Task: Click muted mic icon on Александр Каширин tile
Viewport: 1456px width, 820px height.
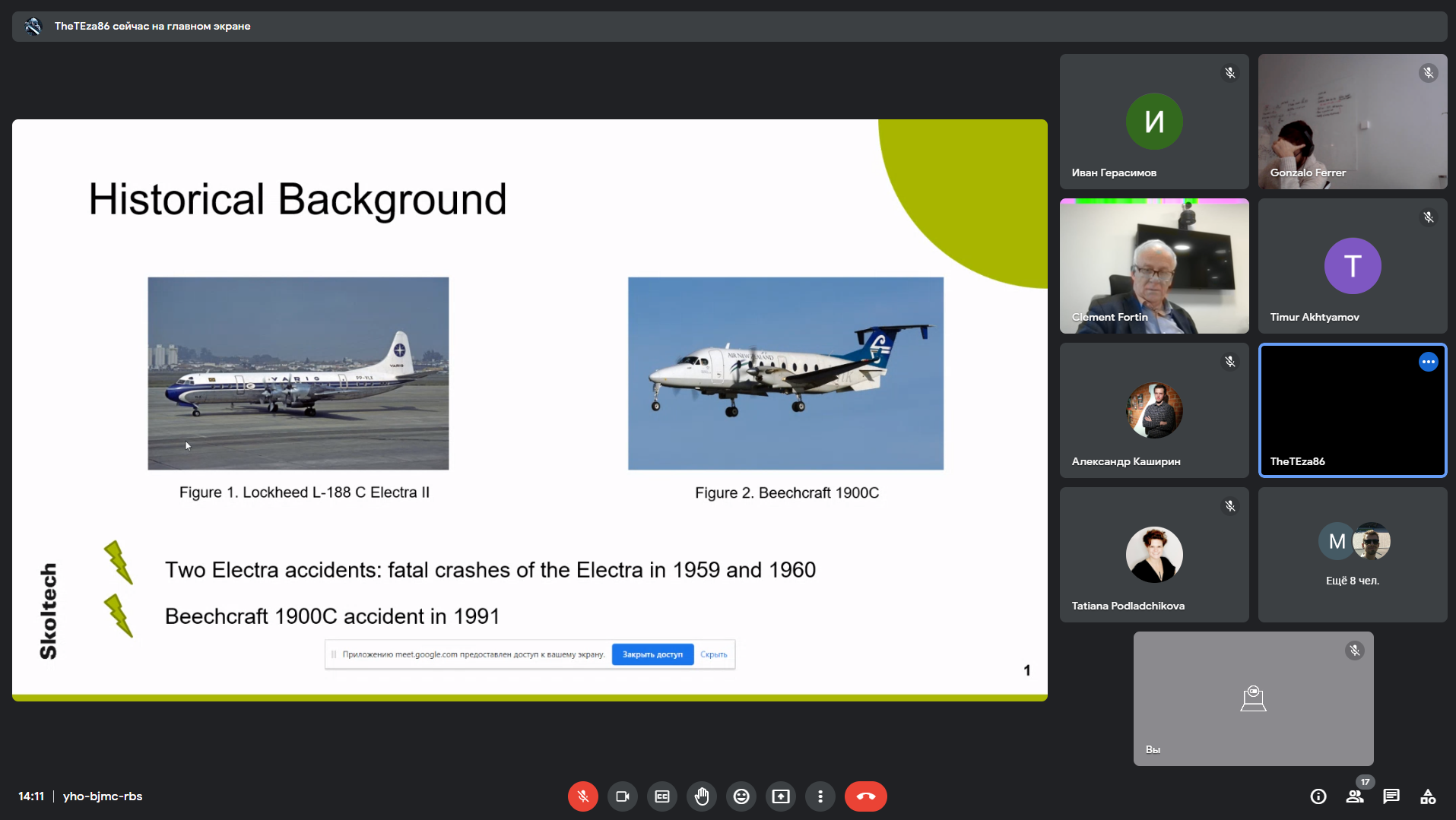Action: [x=1229, y=362]
